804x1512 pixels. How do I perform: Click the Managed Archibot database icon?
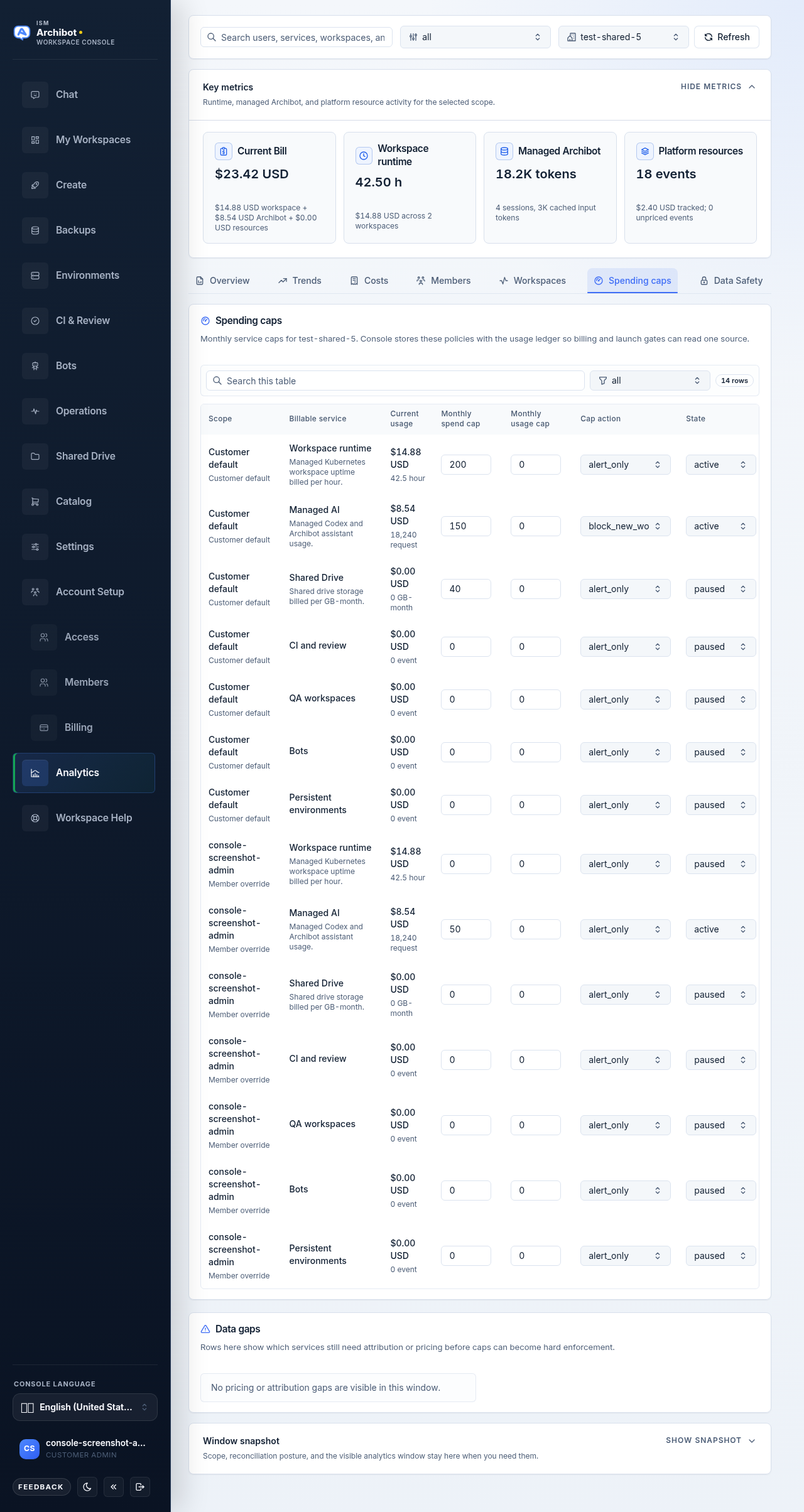(x=504, y=151)
